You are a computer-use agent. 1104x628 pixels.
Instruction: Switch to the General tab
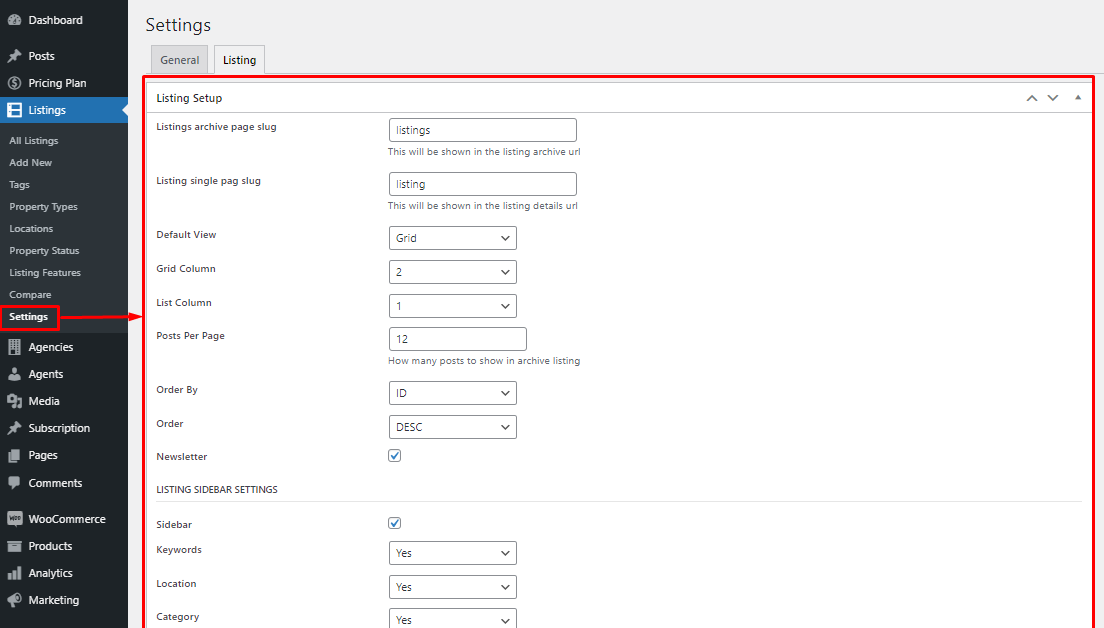(x=179, y=59)
